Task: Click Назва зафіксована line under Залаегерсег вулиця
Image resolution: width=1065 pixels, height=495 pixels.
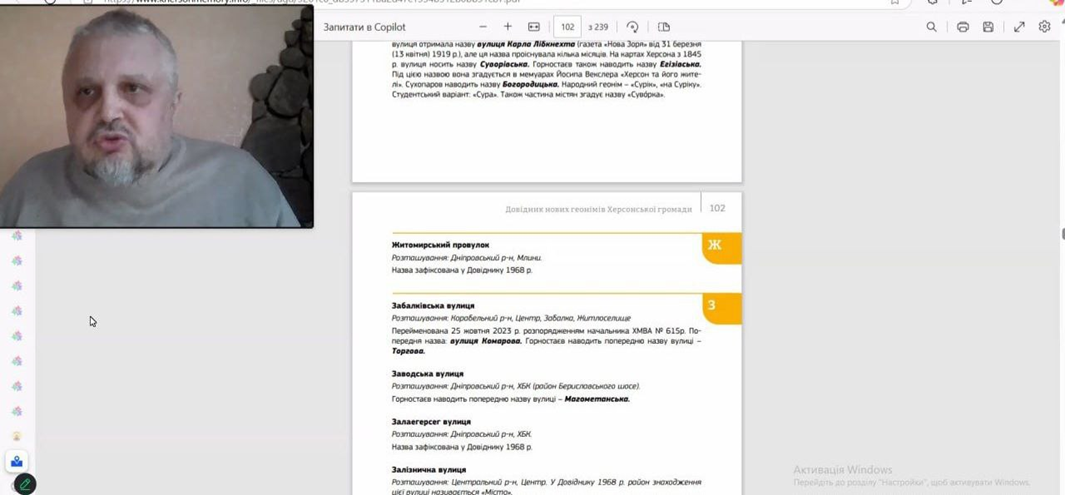Action: [463, 447]
